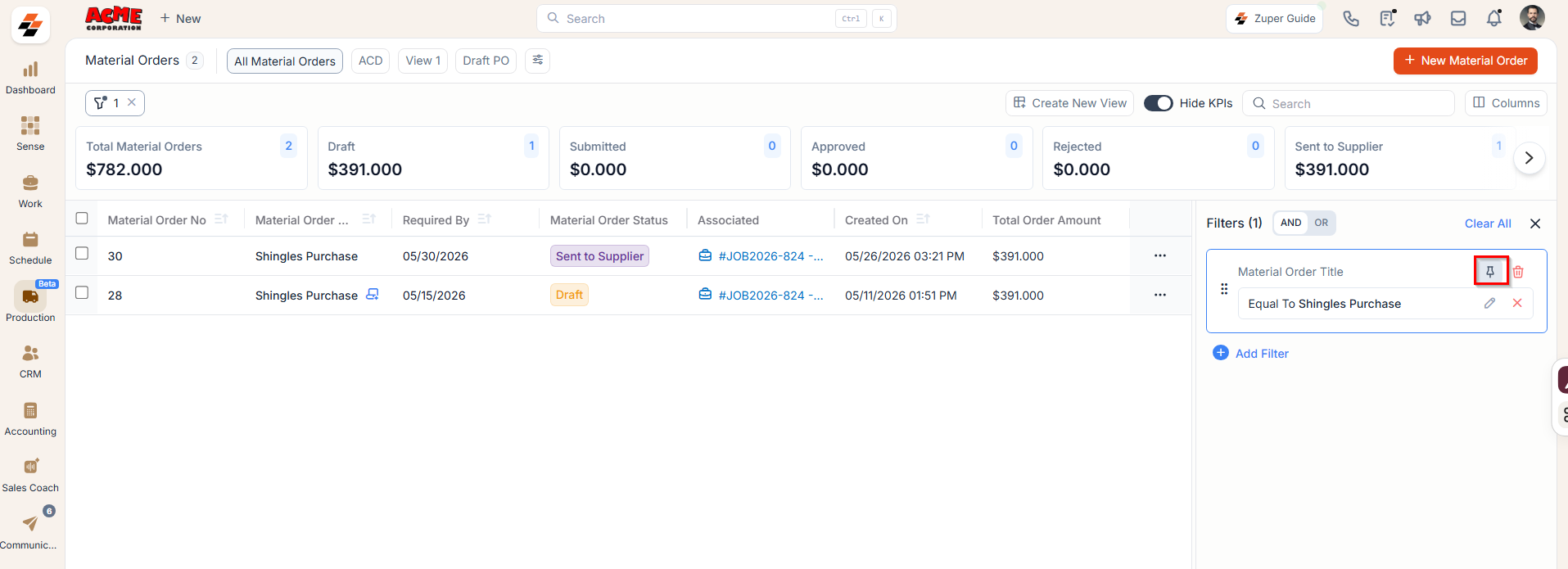Focus the material orders Search field
1568x569 pixels.
(1349, 103)
